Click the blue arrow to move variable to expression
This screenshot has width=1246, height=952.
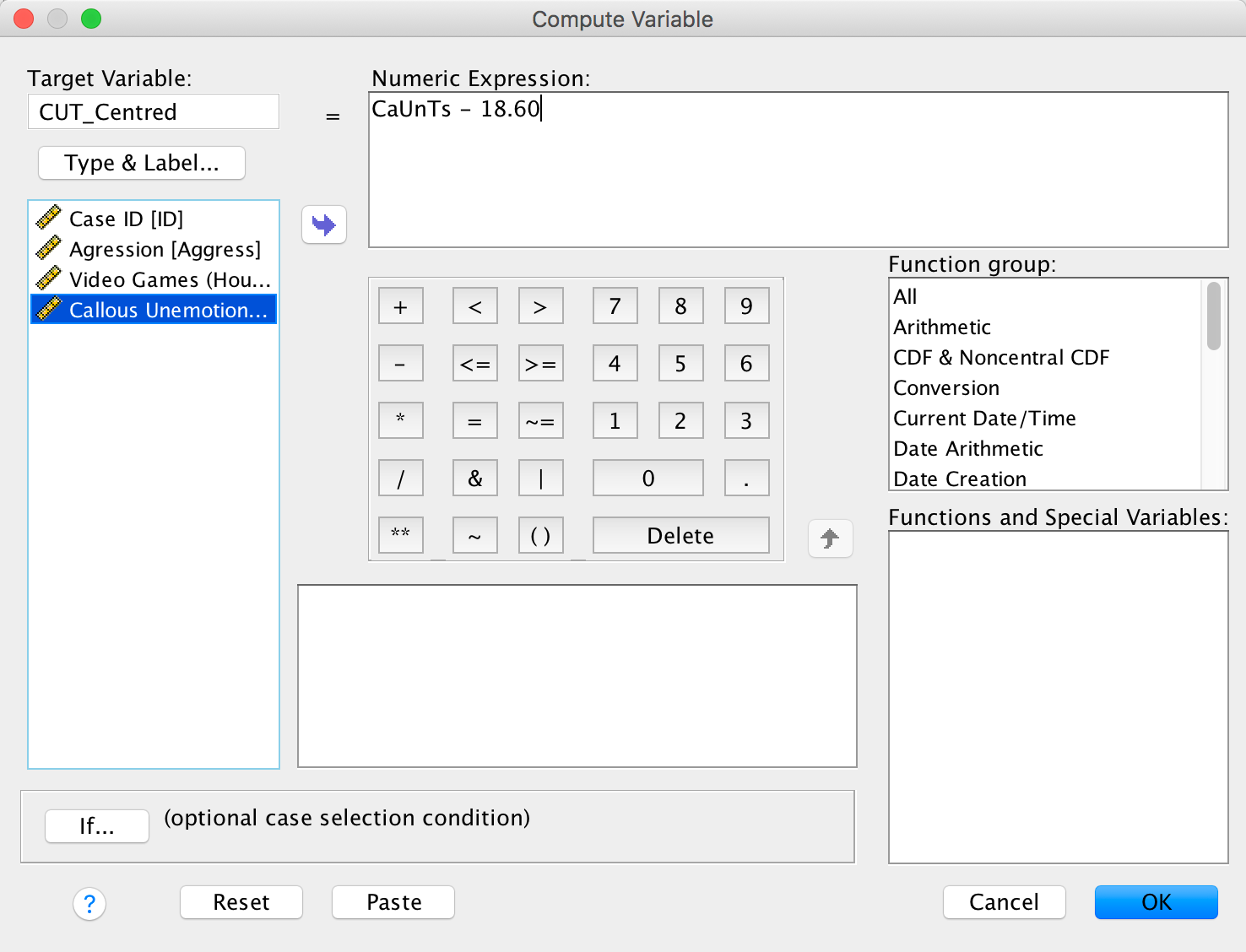324,224
